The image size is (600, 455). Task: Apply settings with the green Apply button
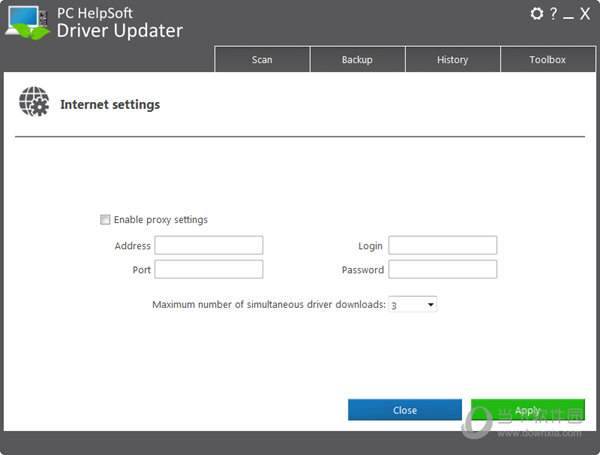click(528, 410)
